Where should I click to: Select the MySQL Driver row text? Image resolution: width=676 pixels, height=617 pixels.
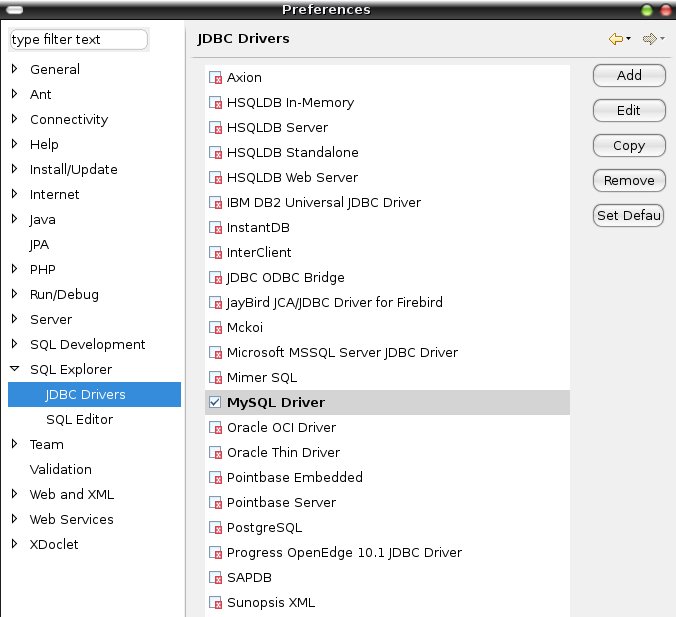tap(276, 403)
